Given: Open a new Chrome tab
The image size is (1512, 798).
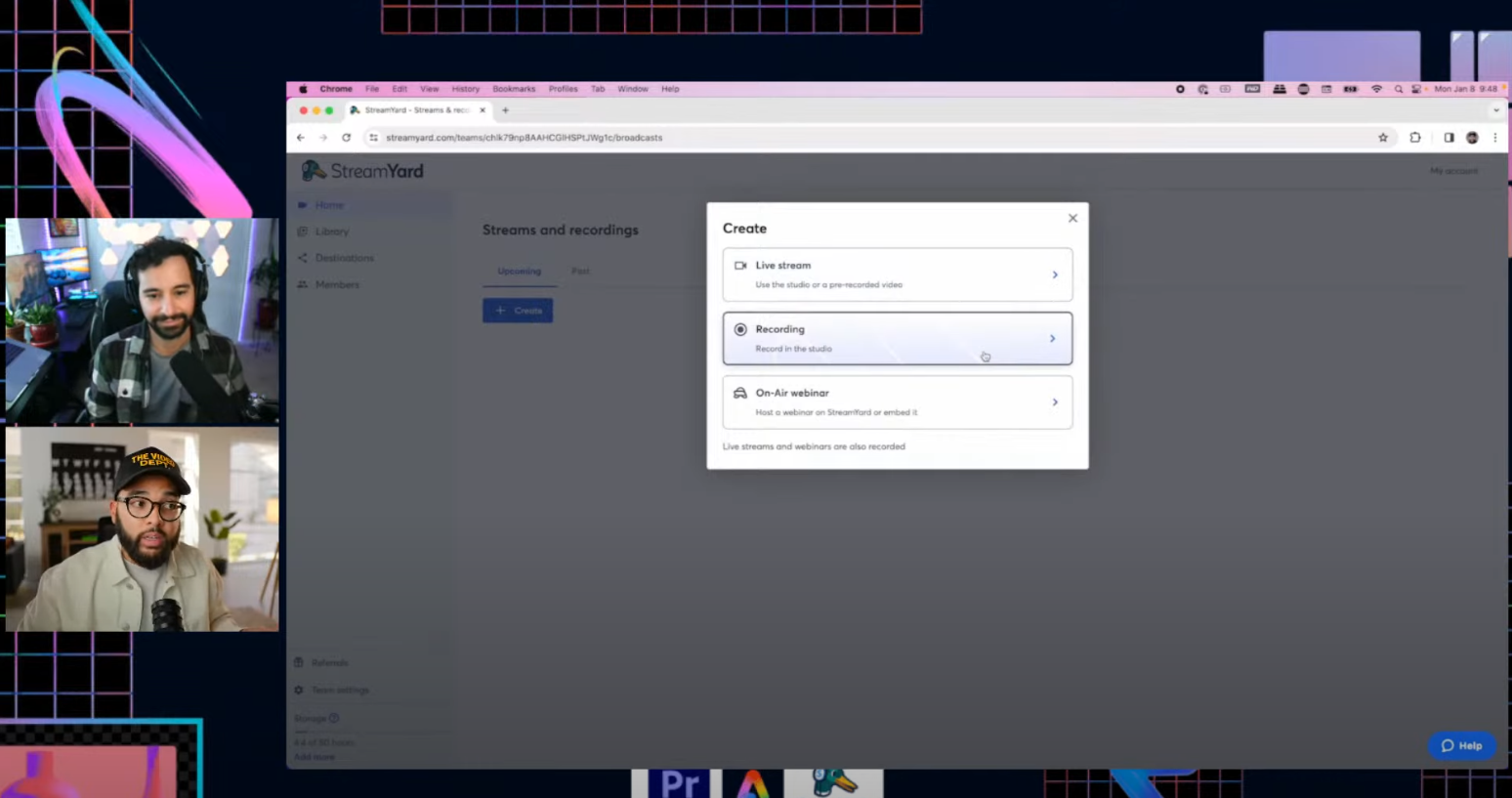Looking at the screenshot, I should (505, 110).
